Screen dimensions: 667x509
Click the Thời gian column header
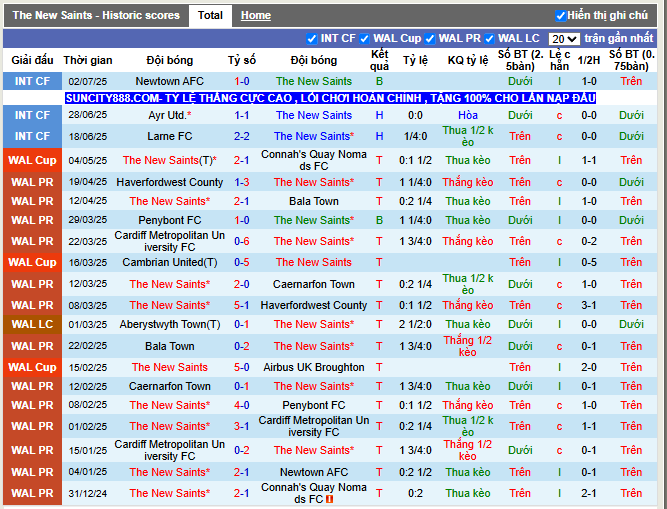coord(88,60)
